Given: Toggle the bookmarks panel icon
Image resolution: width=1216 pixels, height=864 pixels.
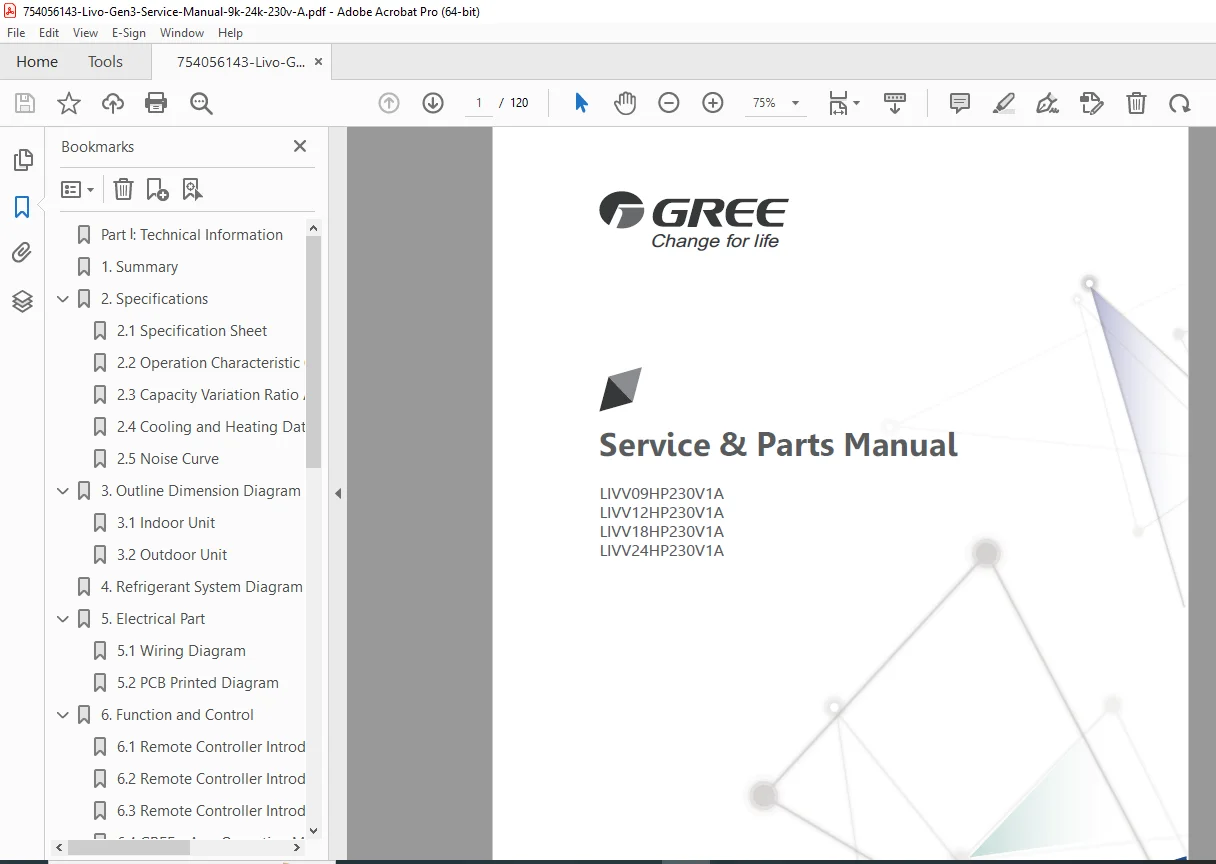Looking at the screenshot, I should 22,207.
